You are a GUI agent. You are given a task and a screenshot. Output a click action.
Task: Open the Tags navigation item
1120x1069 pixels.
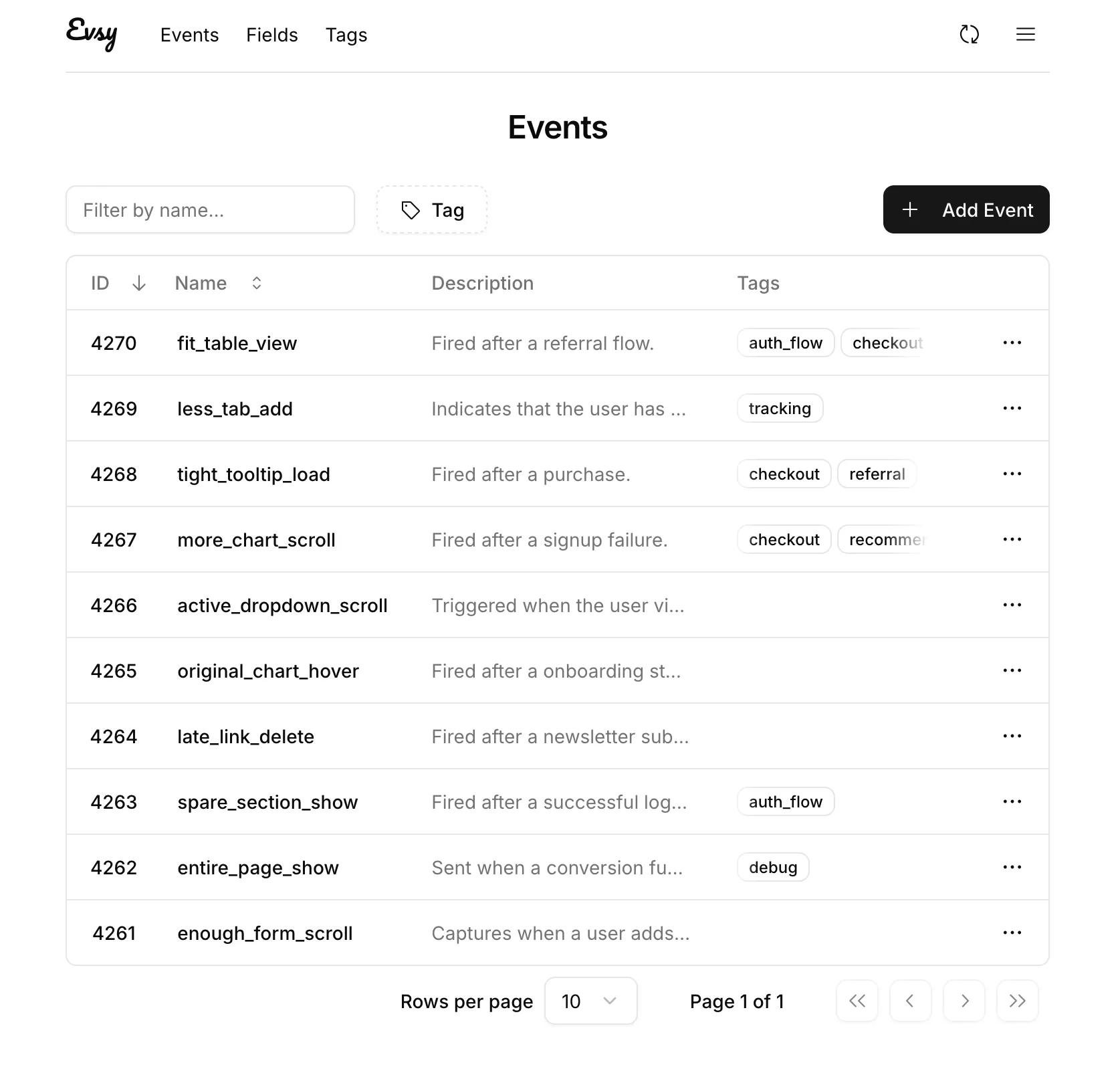pyautogui.click(x=346, y=35)
